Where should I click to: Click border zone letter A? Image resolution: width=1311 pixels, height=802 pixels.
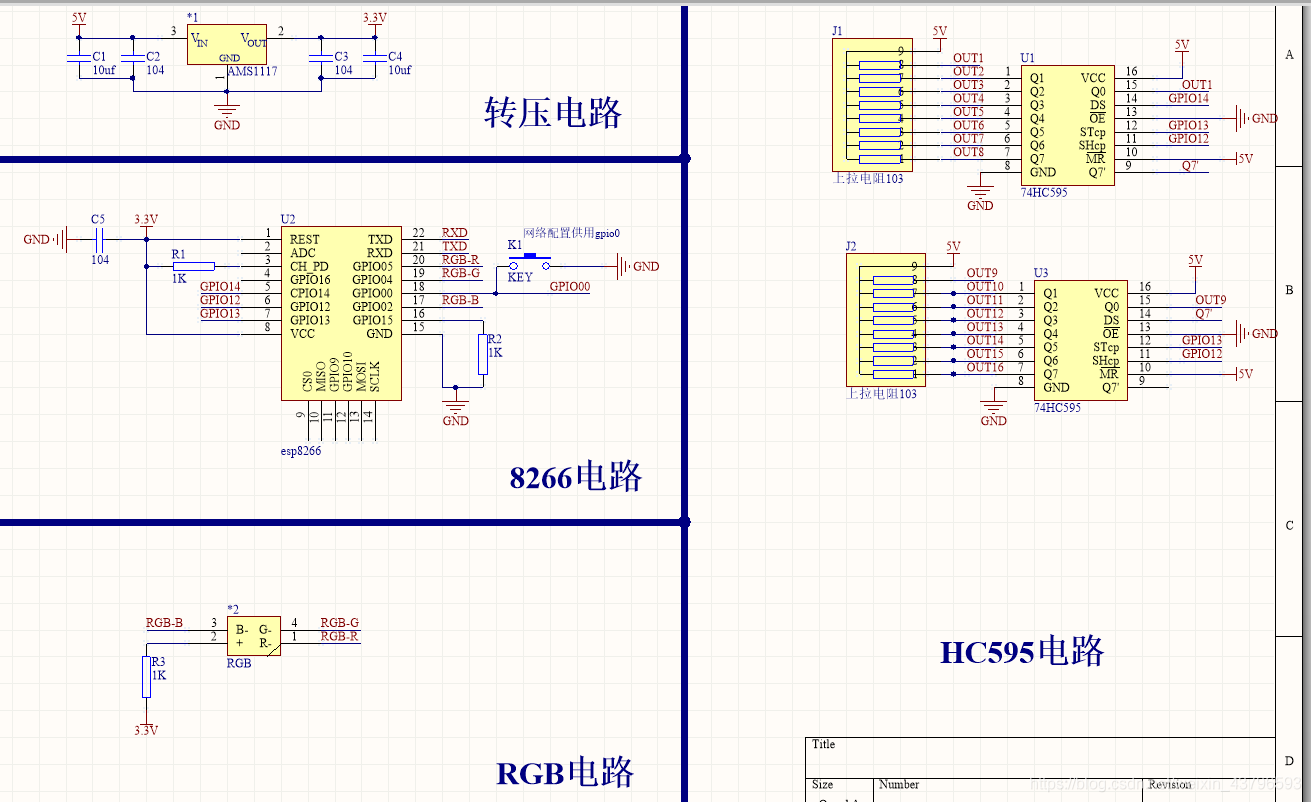click(1289, 55)
